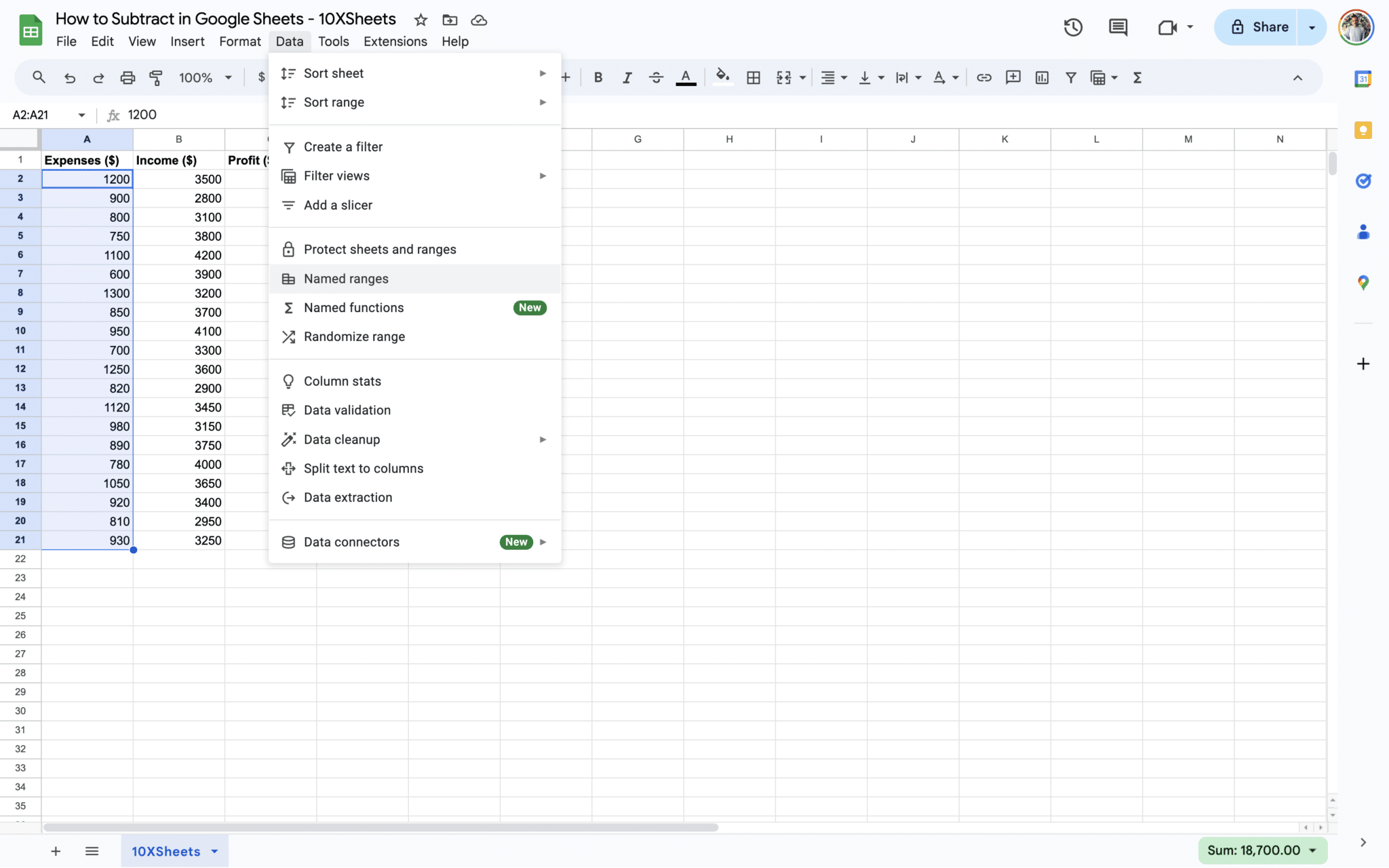Open the comments panel
The height and width of the screenshot is (868, 1389).
tap(1118, 27)
